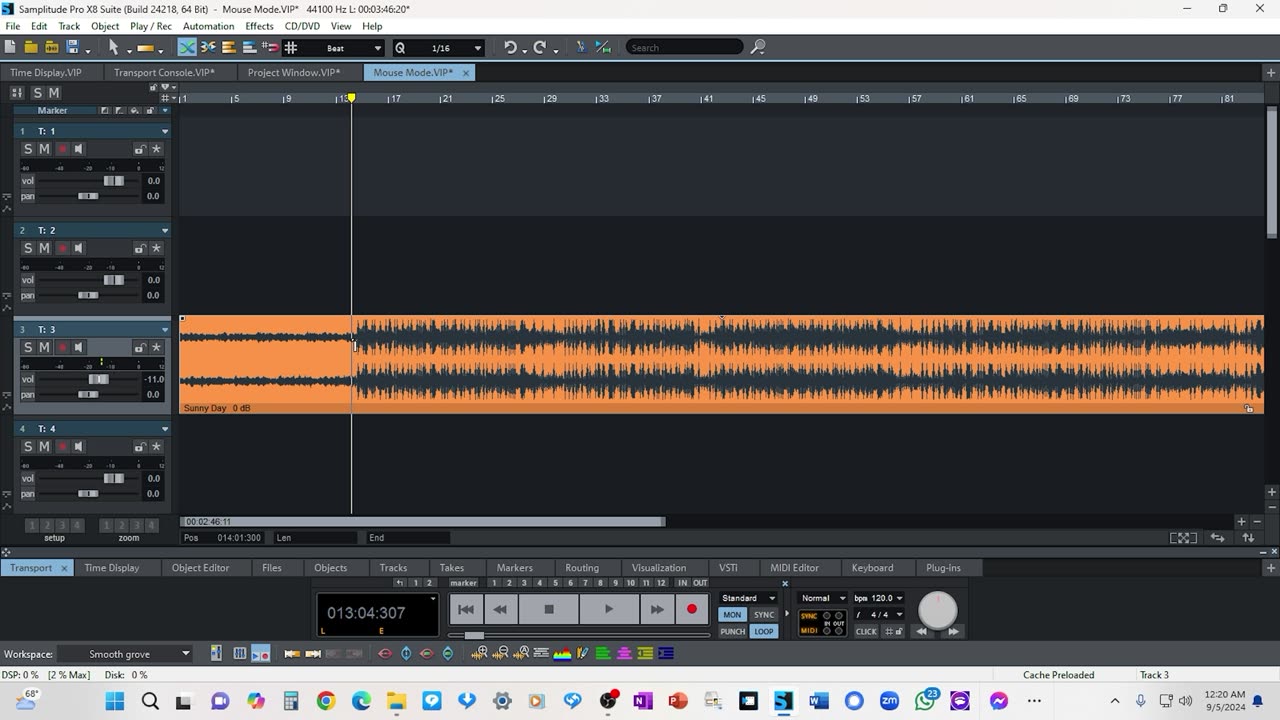The height and width of the screenshot is (720, 1280).
Task: Click the colorful spectrum display icon
Action: (x=562, y=653)
